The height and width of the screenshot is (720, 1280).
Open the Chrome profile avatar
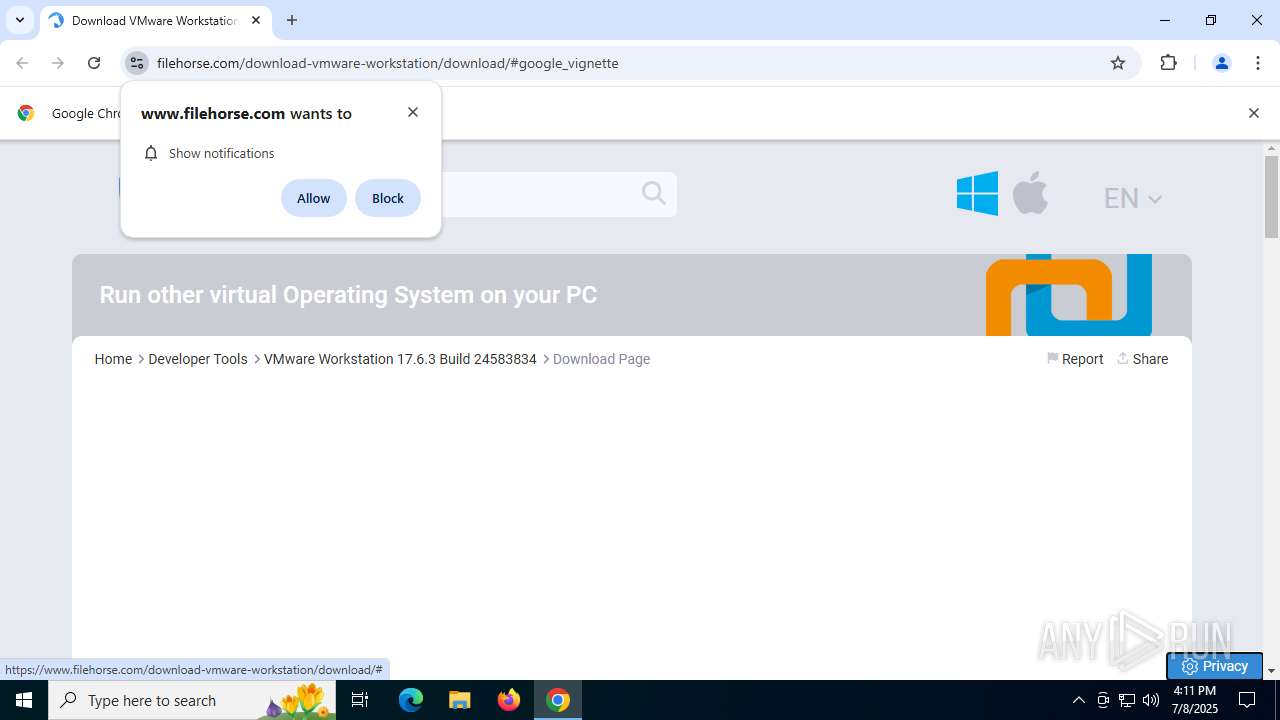[x=1221, y=63]
